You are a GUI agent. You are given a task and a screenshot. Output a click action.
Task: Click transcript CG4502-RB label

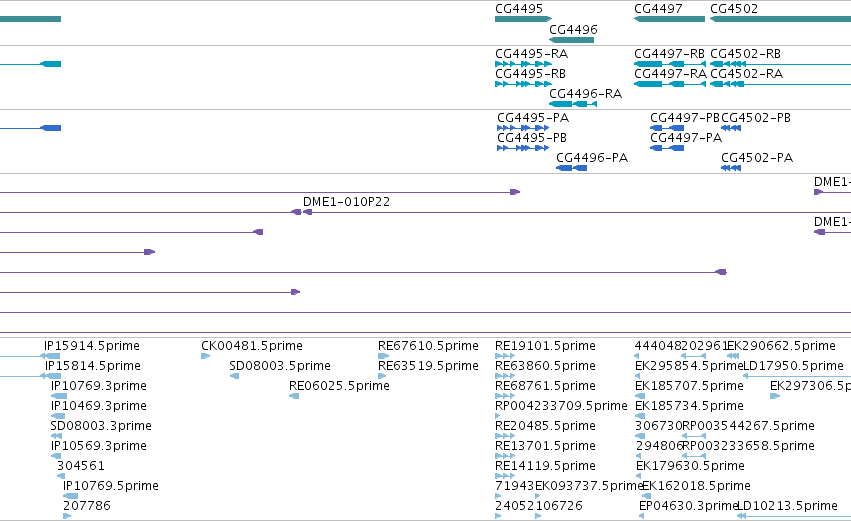[x=746, y=54]
